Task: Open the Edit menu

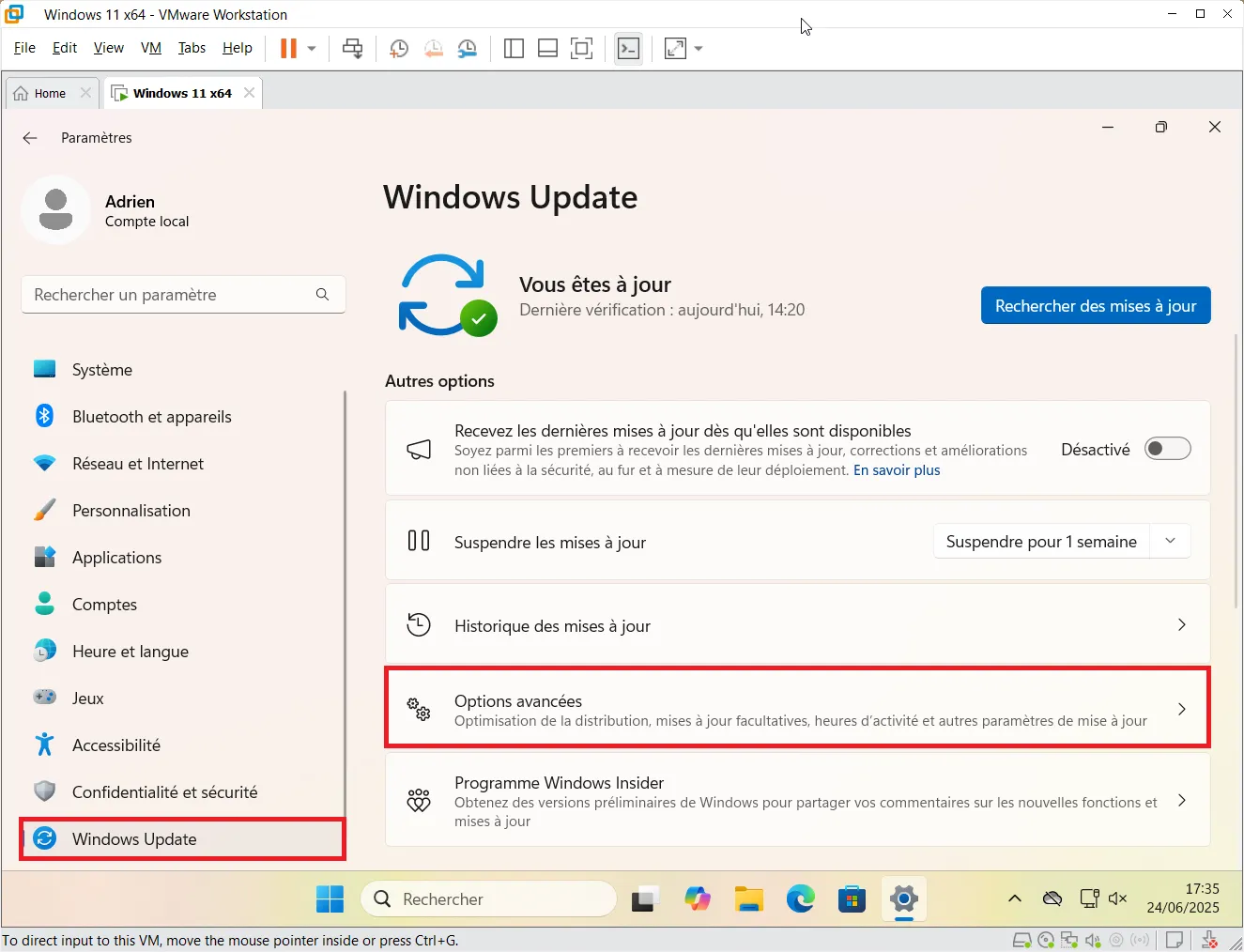Action: [x=65, y=48]
